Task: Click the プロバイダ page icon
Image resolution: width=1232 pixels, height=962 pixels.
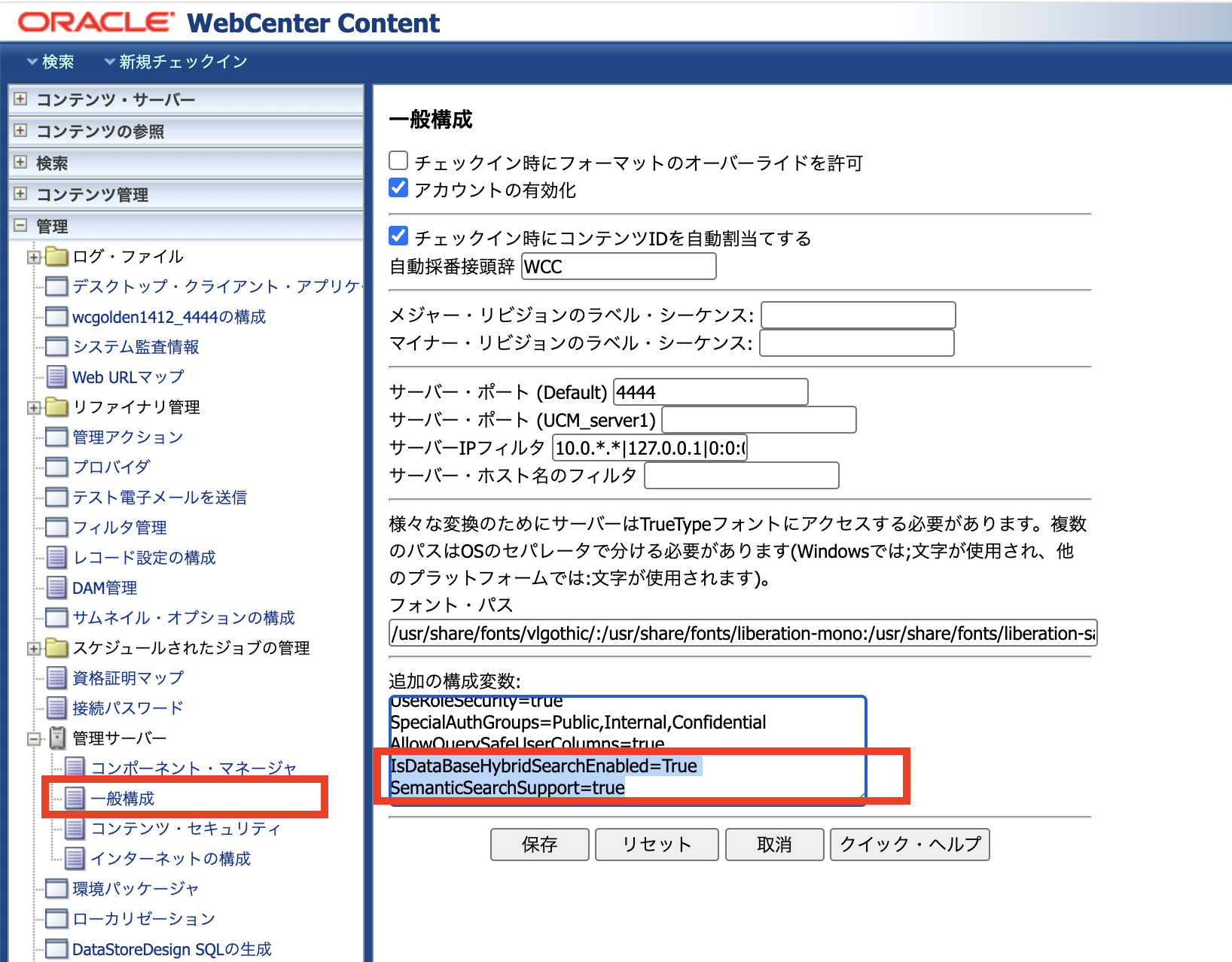Action: [x=56, y=467]
